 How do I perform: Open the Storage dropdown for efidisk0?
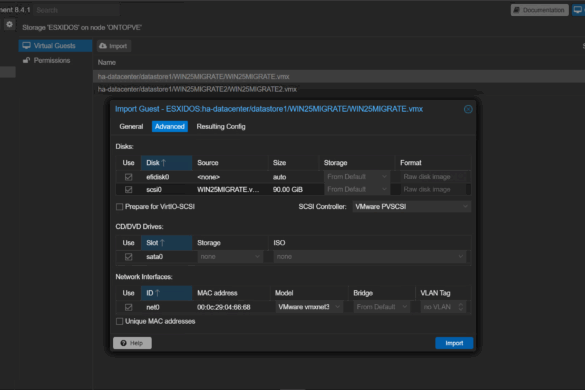tap(357, 177)
